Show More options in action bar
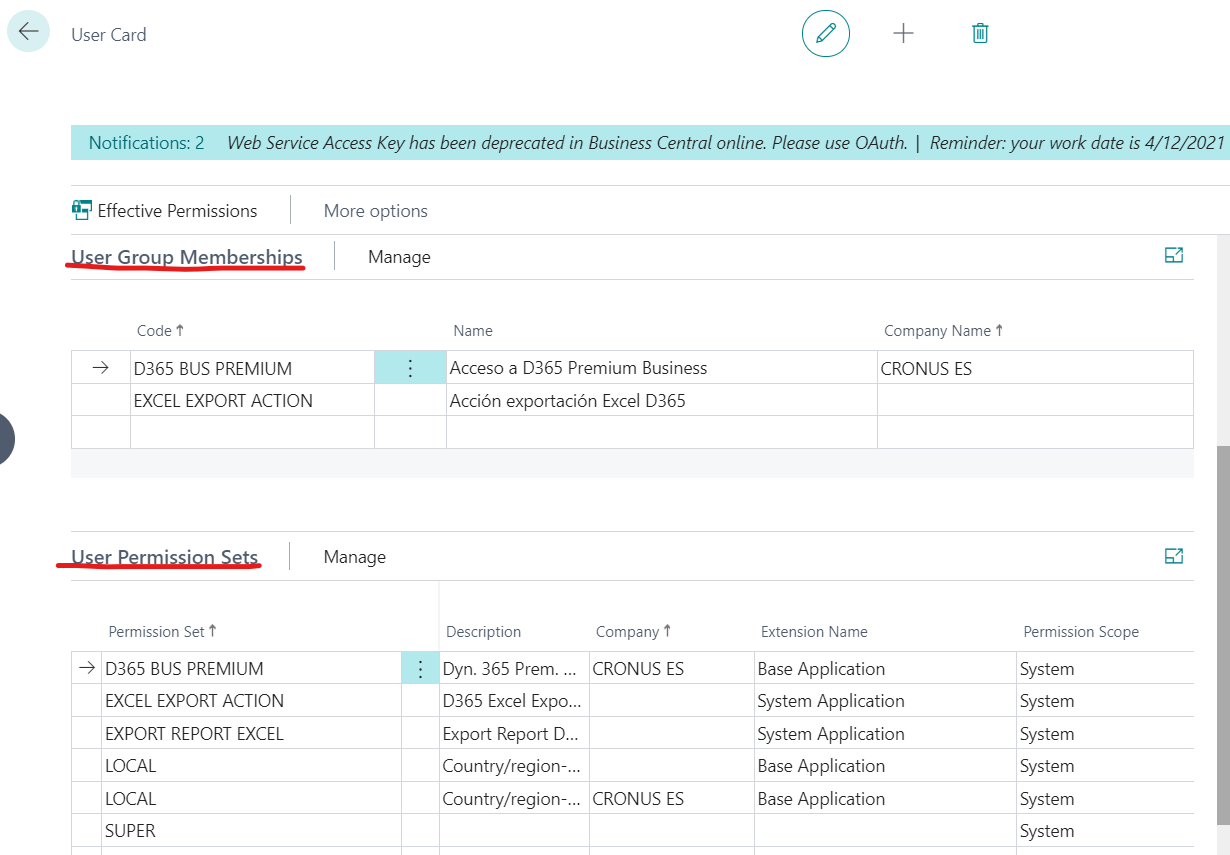 point(376,211)
